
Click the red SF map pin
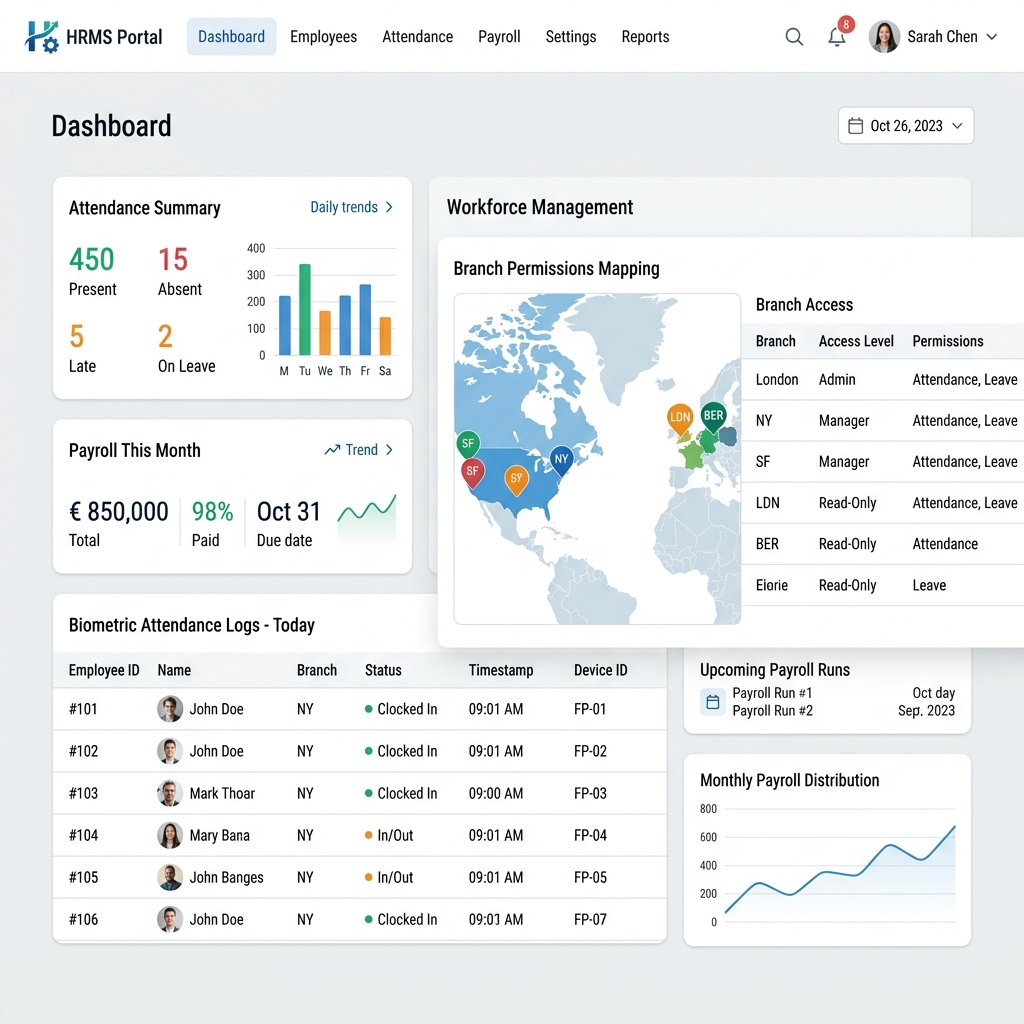[x=473, y=472]
